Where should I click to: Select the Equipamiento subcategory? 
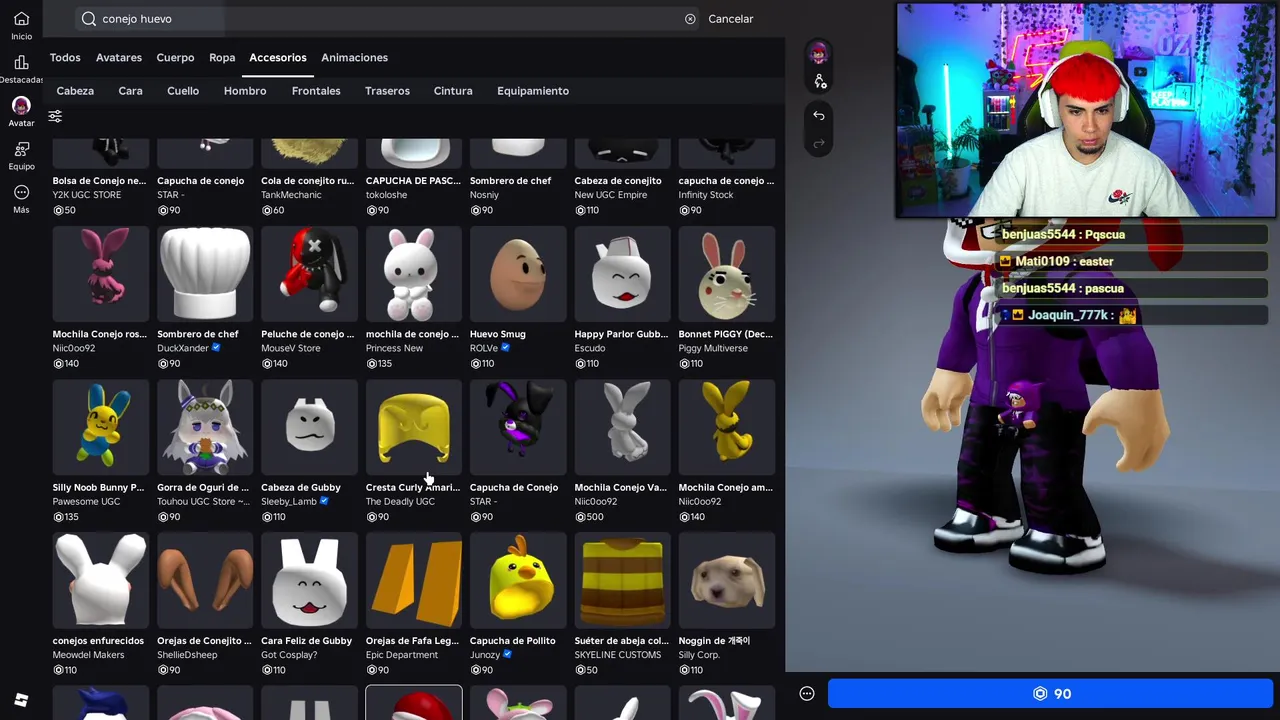tap(533, 91)
